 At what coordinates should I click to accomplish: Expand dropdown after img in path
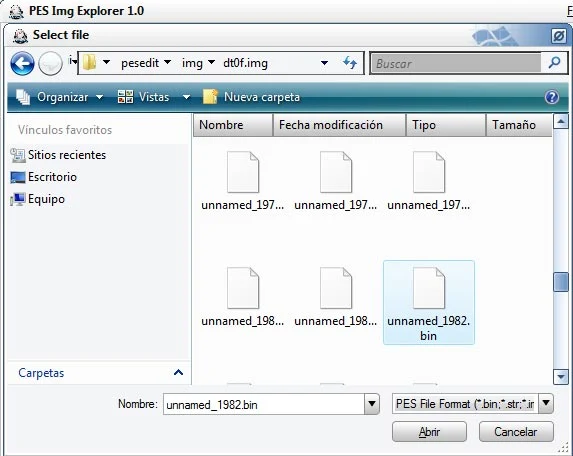click(x=211, y=62)
